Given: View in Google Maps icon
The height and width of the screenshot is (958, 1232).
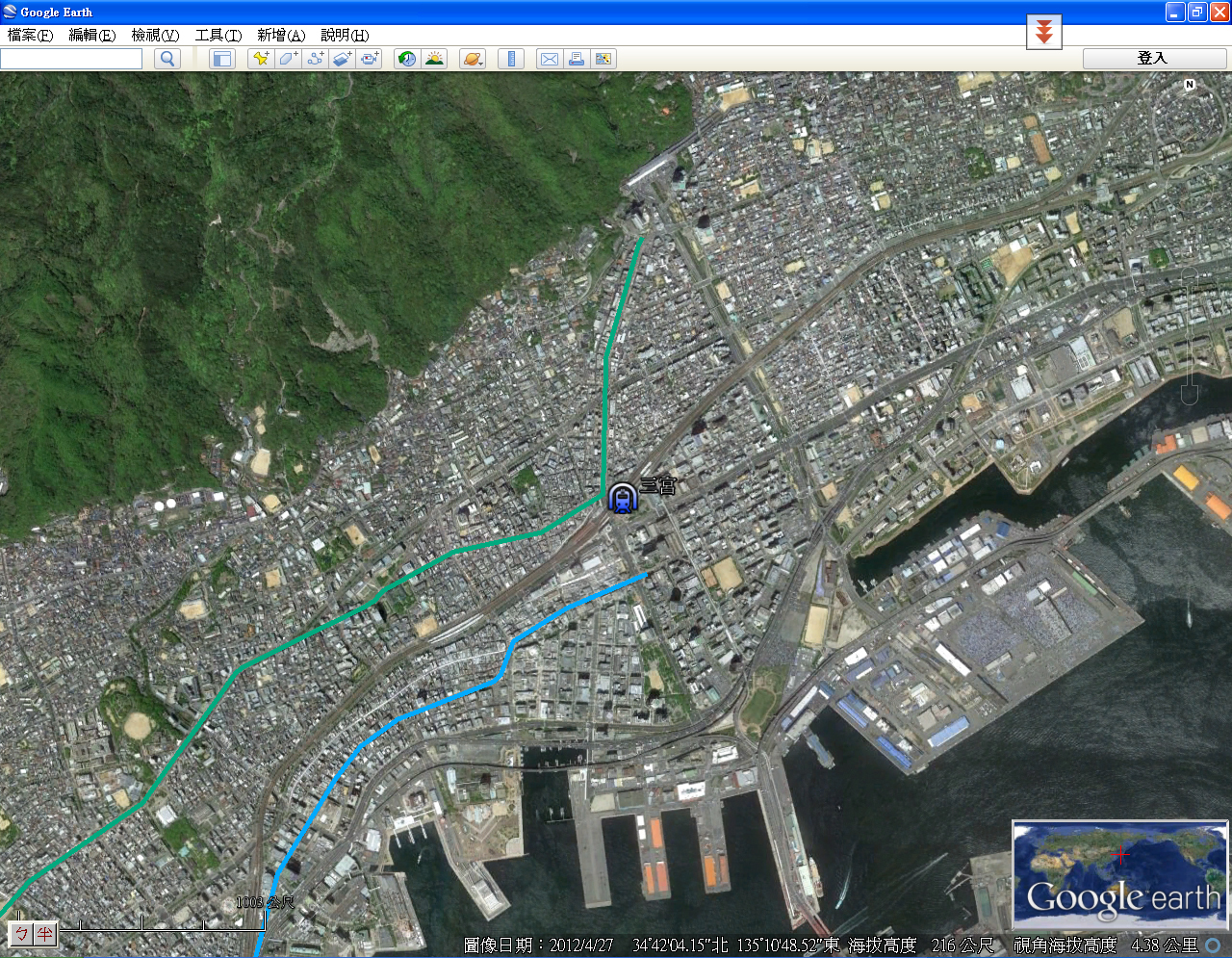Looking at the screenshot, I should [603, 59].
